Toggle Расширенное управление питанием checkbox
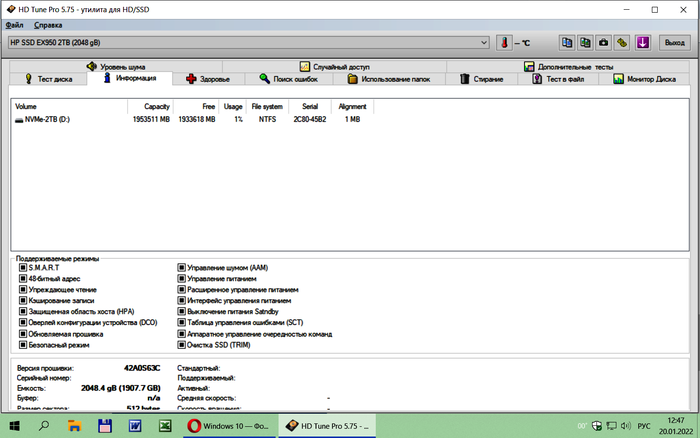Image resolution: width=700 pixels, height=438 pixels. click(181, 290)
